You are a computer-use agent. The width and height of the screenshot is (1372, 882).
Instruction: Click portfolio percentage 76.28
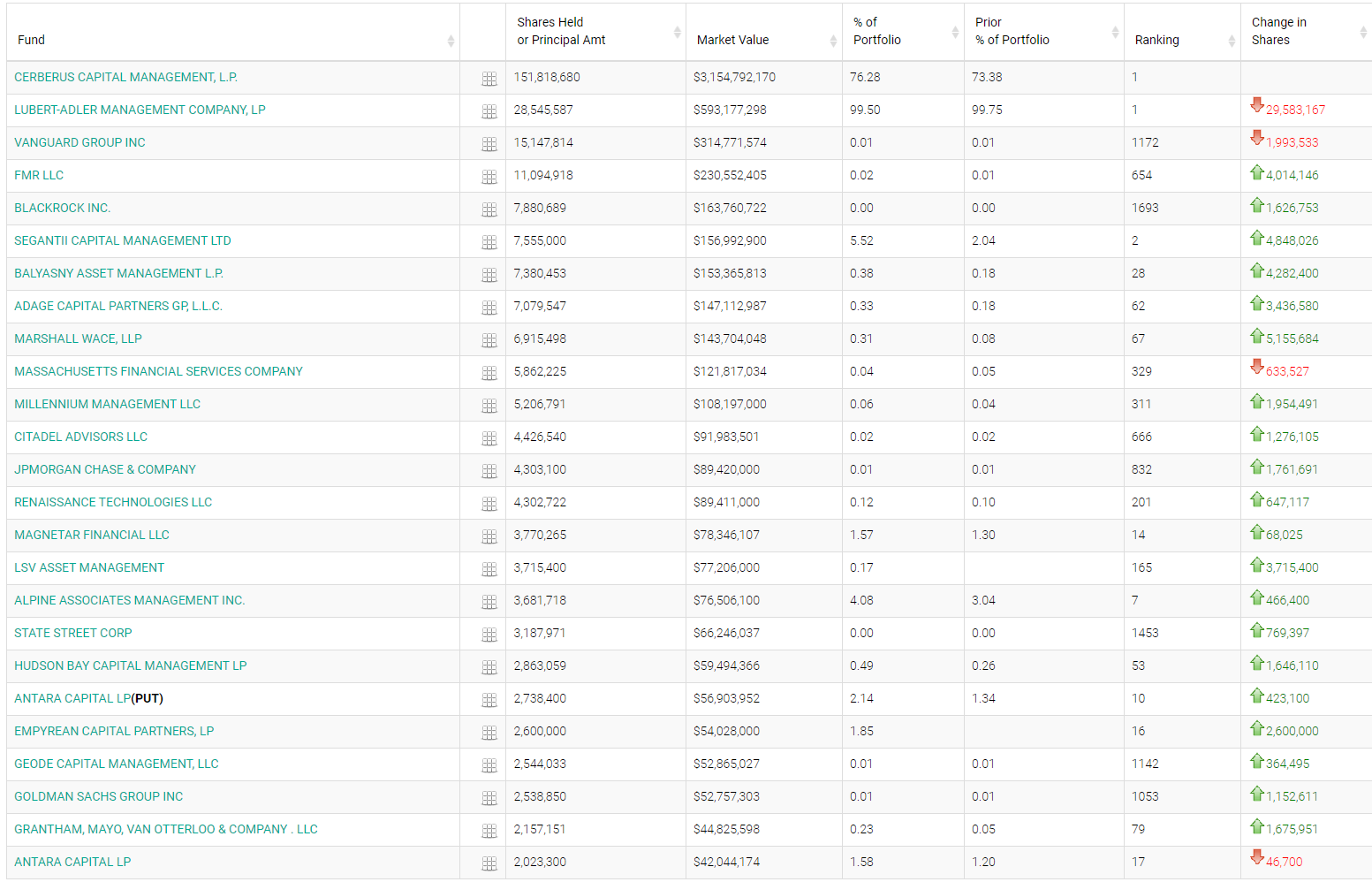click(865, 77)
